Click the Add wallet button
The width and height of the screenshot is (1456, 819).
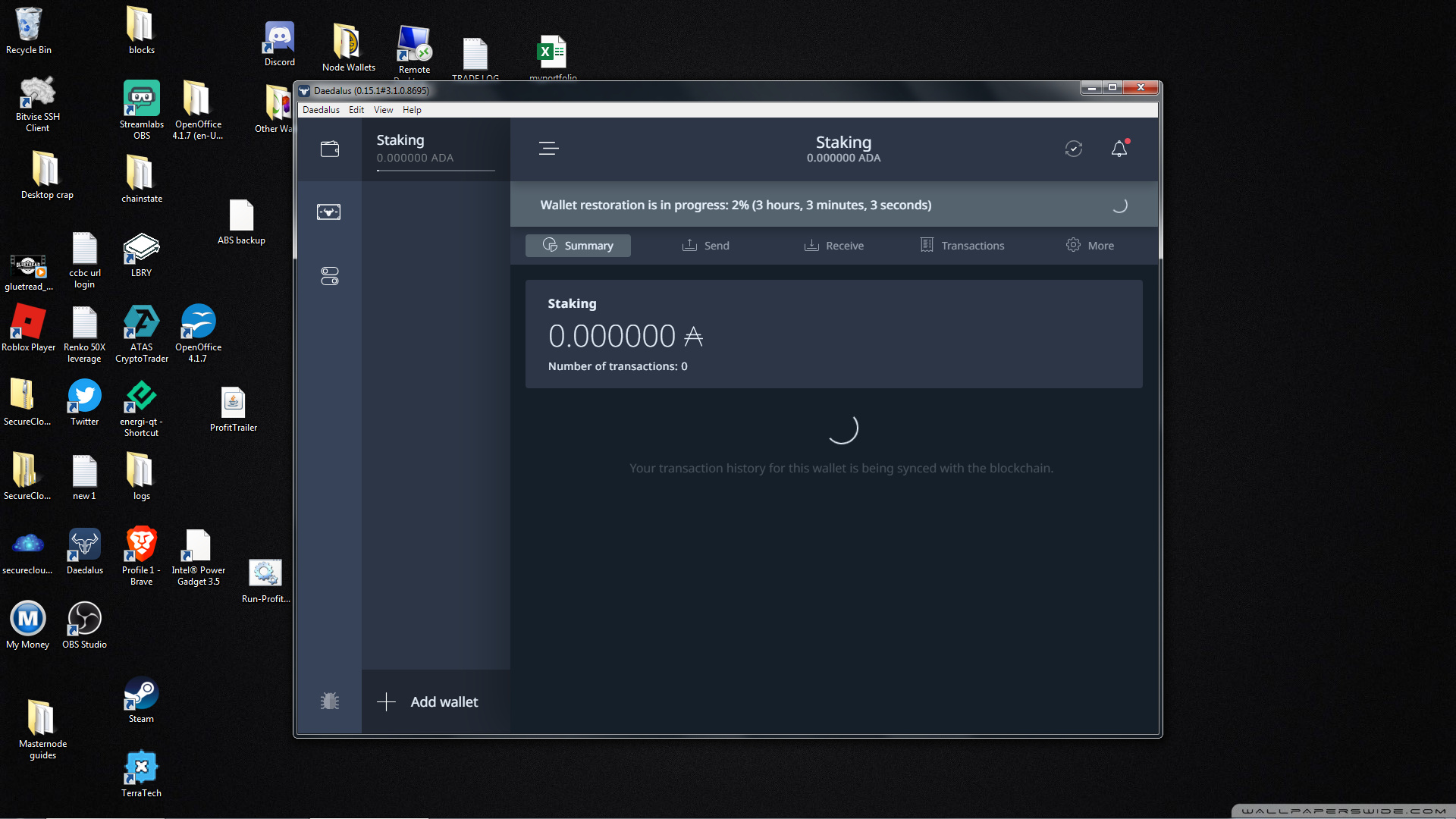coord(428,702)
